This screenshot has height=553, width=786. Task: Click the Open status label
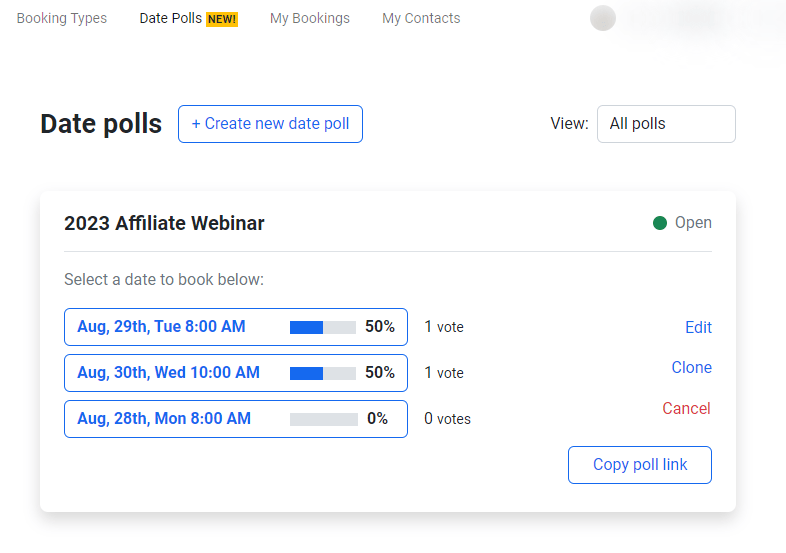click(x=693, y=223)
